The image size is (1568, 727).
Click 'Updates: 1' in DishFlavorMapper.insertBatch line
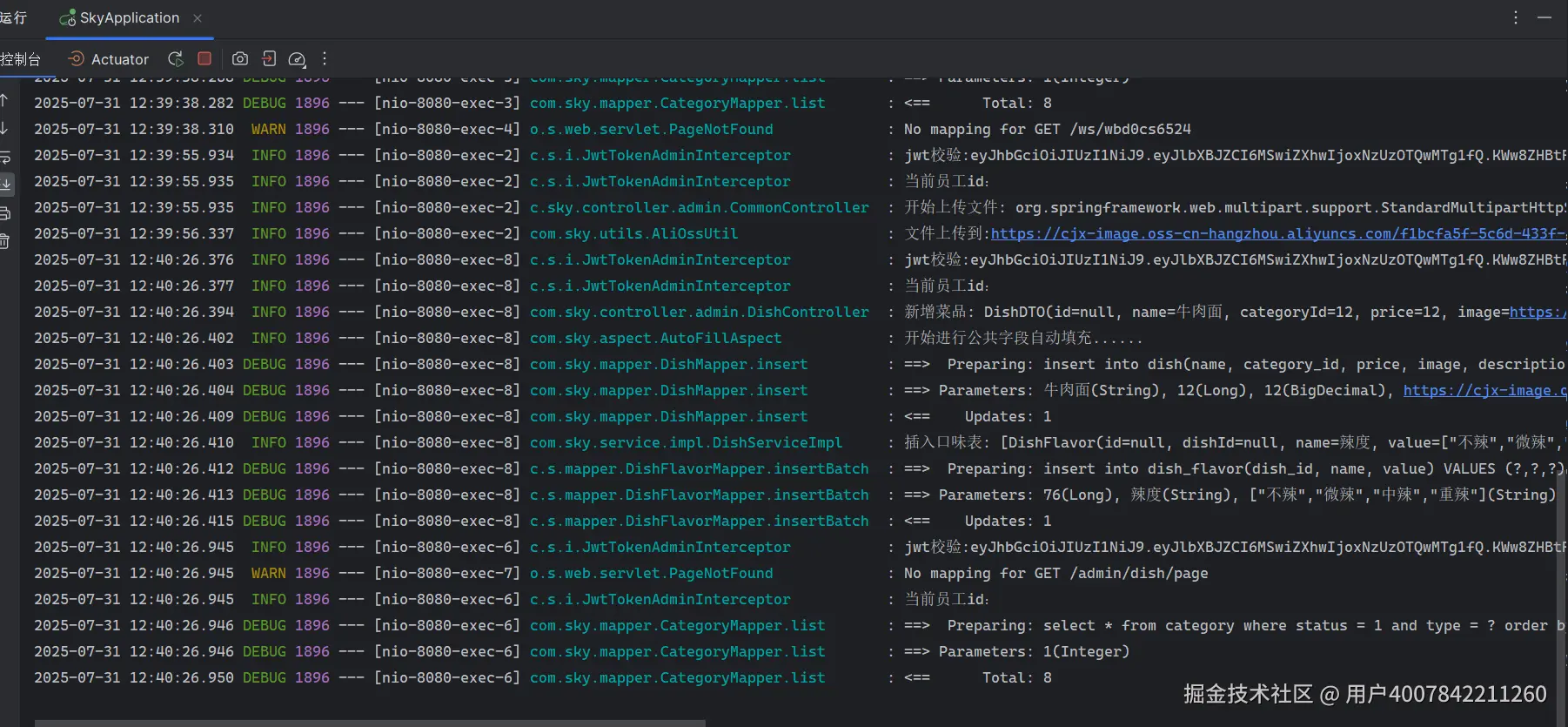1008,521
